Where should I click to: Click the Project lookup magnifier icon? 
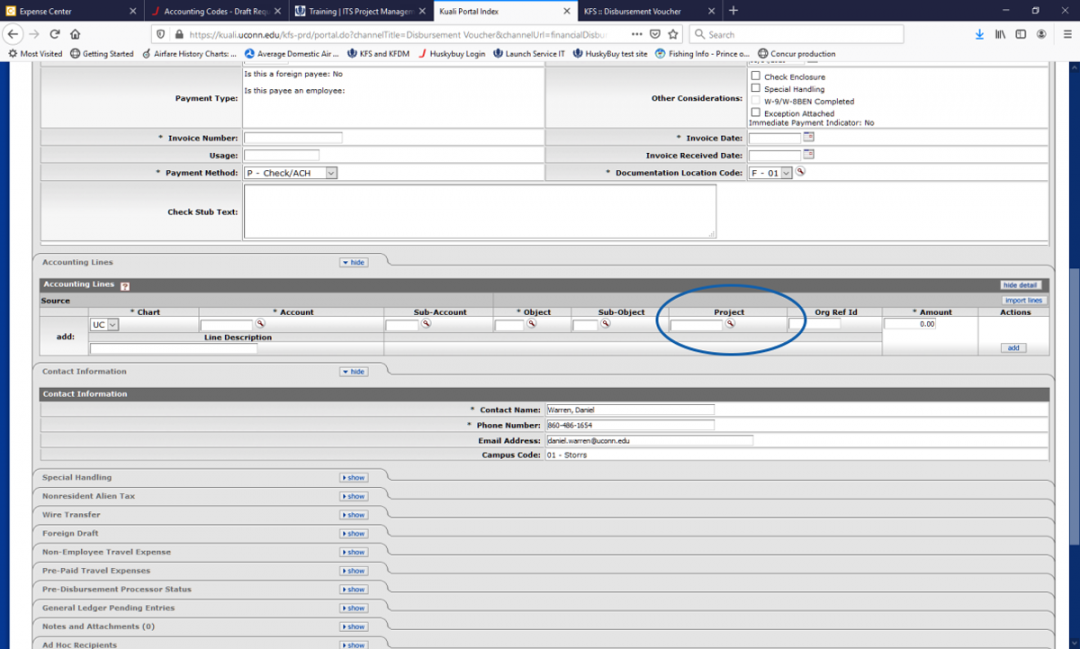pyautogui.click(x=730, y=325)
